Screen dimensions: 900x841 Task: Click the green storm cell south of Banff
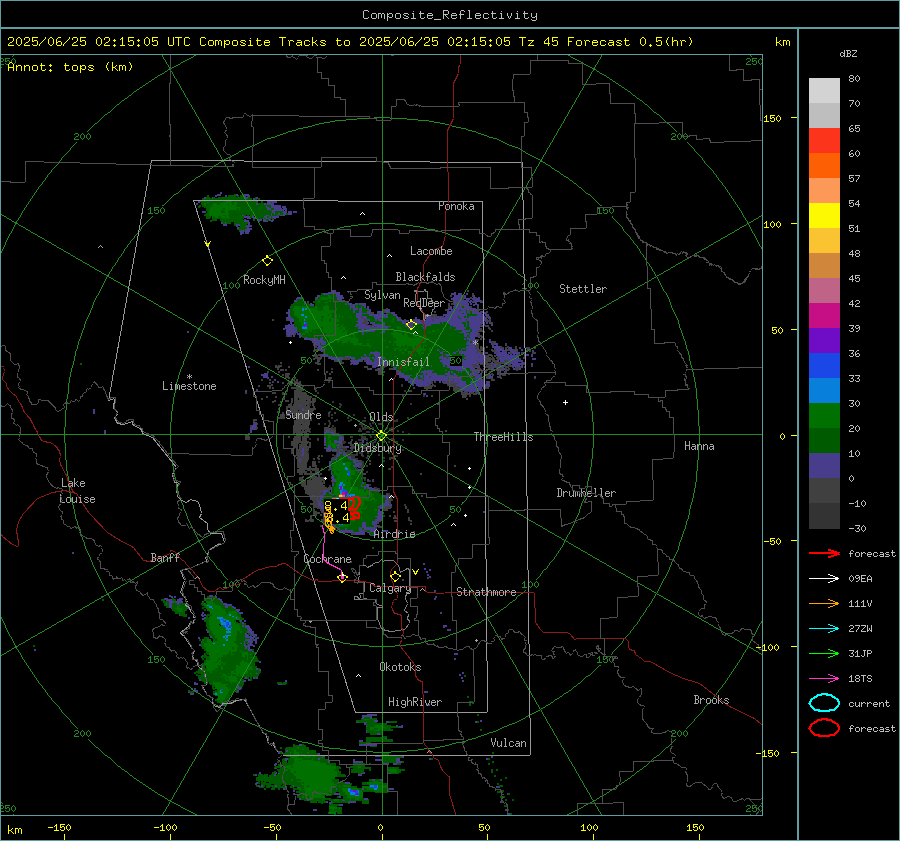click(x=227, y=649)
